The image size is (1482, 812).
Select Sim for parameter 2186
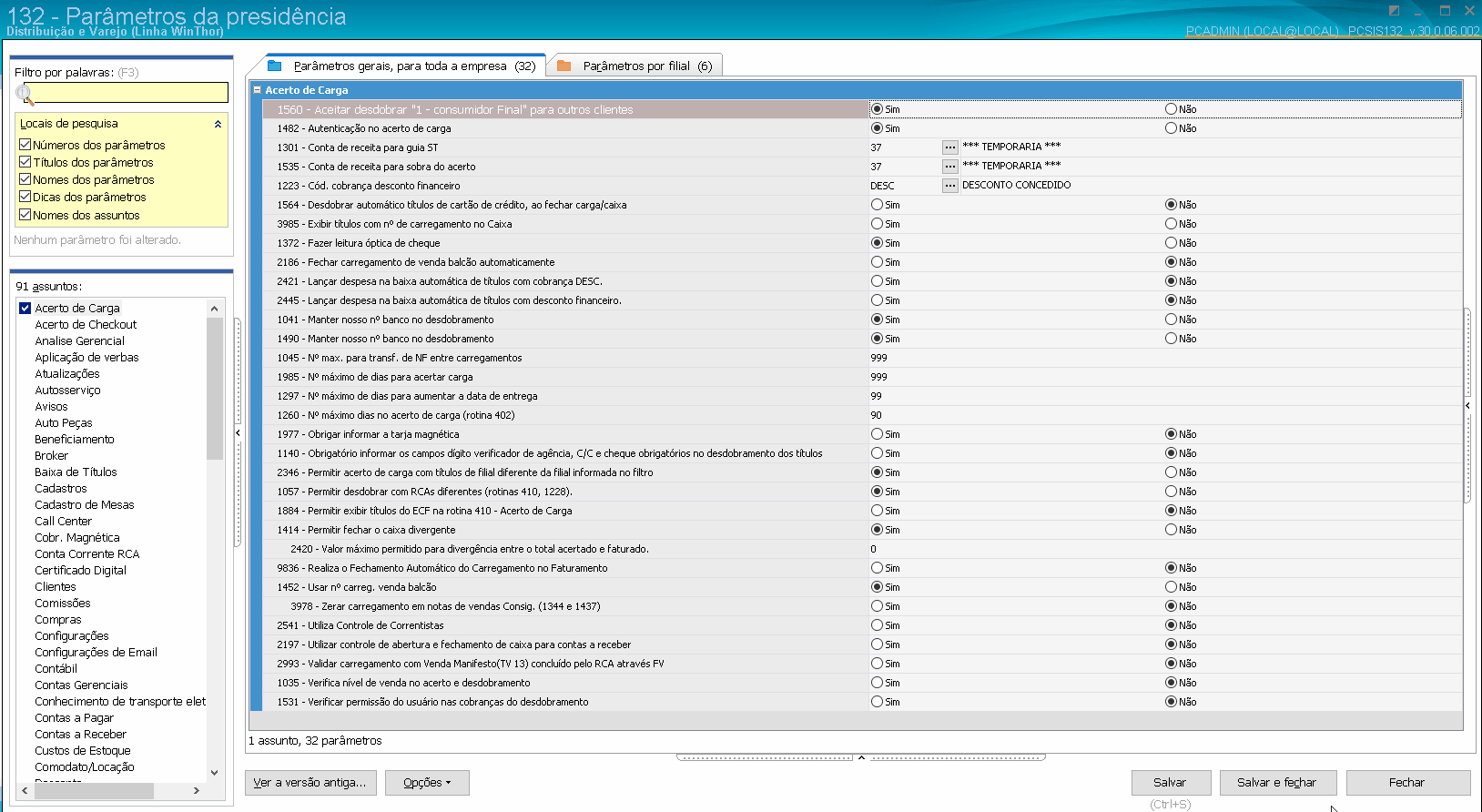877,262
